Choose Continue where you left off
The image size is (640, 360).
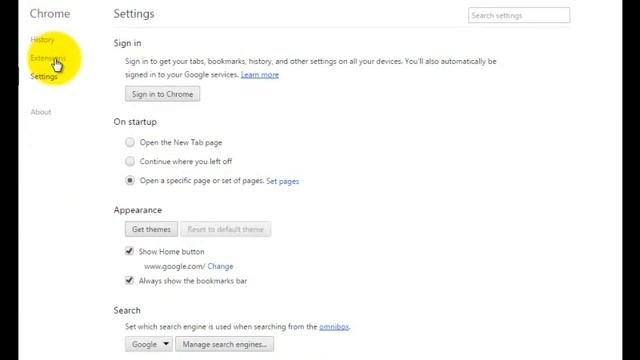click(x=130, y=161)
